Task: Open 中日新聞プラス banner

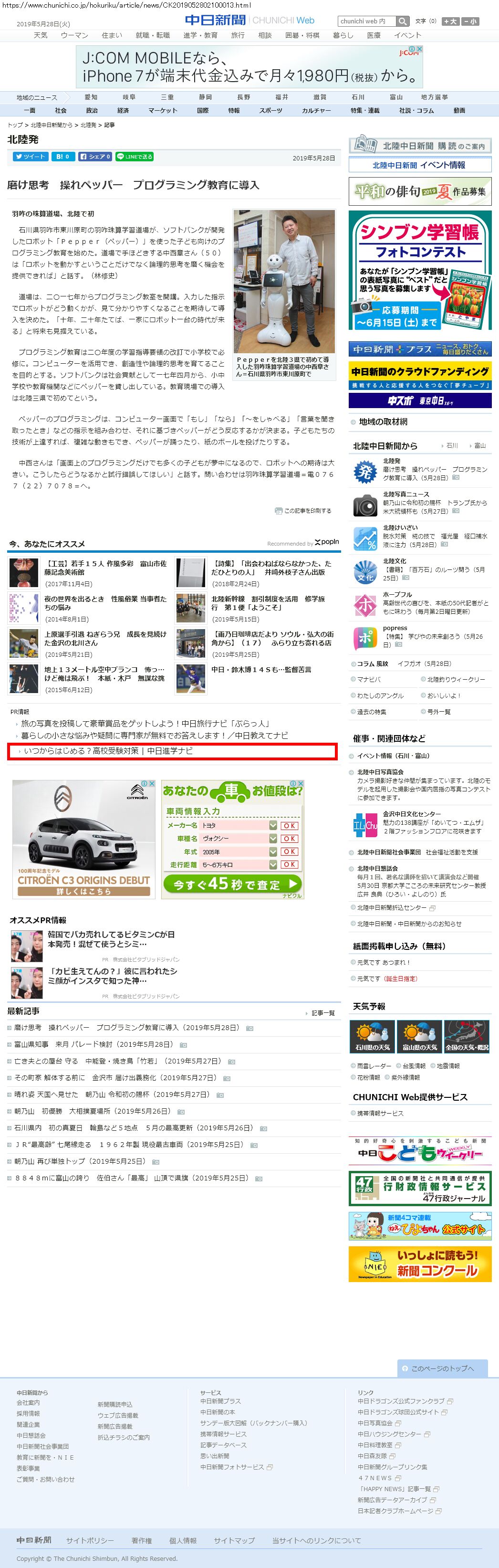Action: coord(420,349)
